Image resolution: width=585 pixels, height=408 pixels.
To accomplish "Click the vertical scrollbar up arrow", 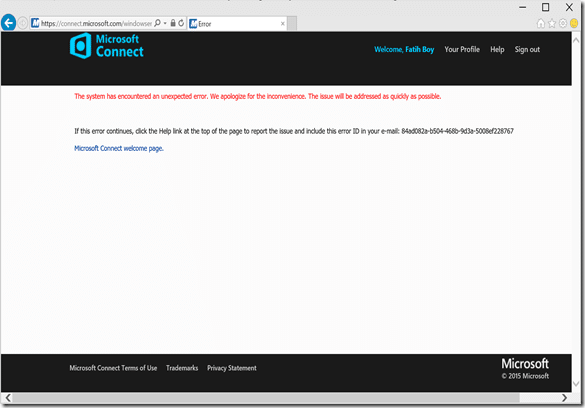I will pyautogui.click(x=576, y=40).
